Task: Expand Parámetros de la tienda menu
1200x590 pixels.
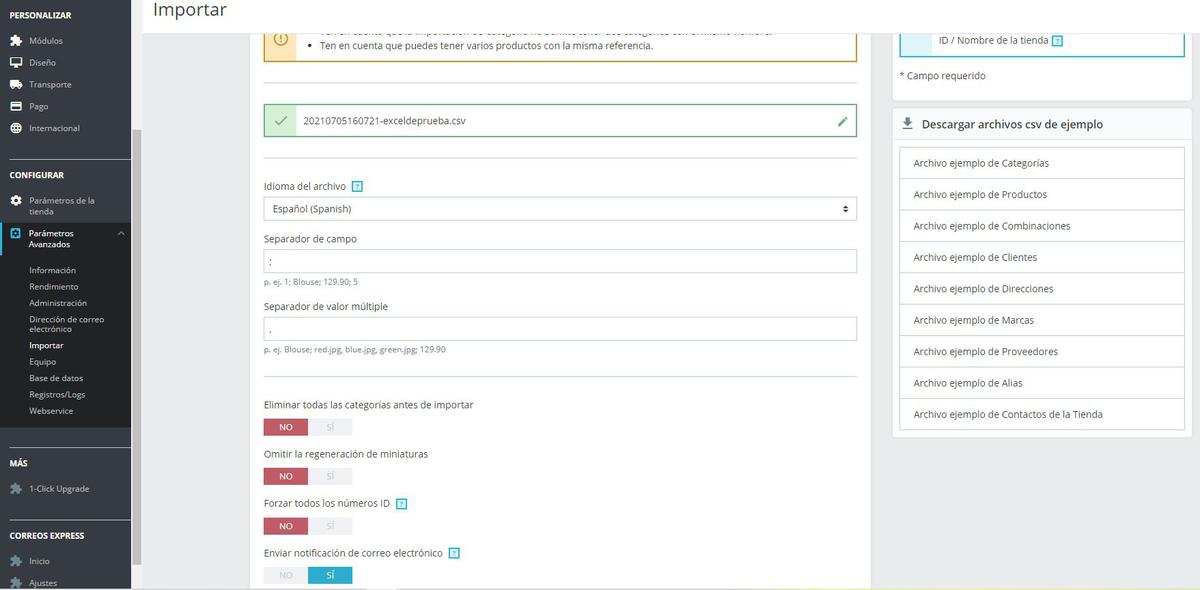Action: pos(62,206)
